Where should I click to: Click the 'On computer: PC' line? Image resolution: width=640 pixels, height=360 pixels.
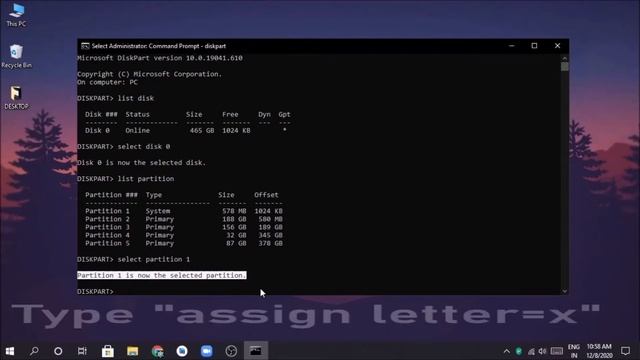[x=107, y=82]
